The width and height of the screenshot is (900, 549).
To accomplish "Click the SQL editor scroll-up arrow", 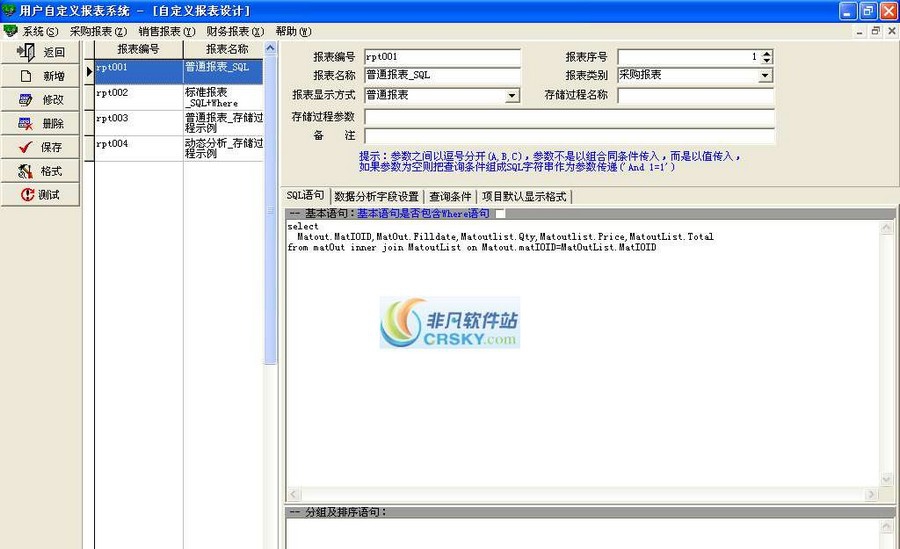I will (886, 228).
